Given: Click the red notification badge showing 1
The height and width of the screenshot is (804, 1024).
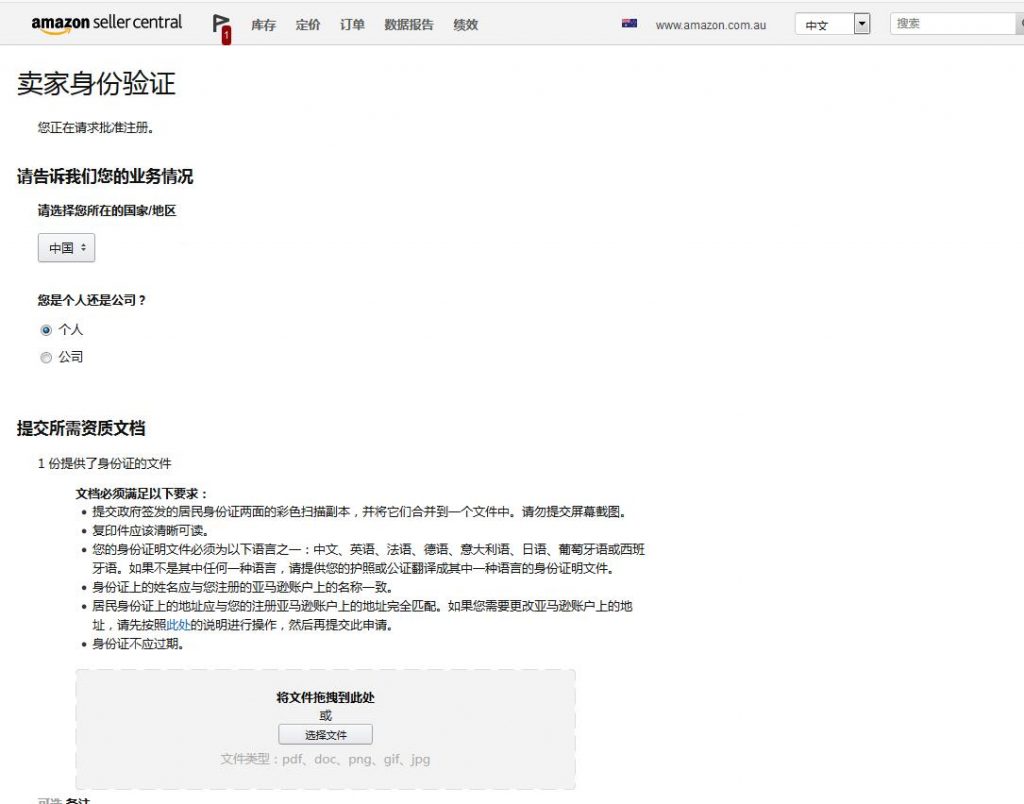Looking at the screenshot, I should (226, 36).
